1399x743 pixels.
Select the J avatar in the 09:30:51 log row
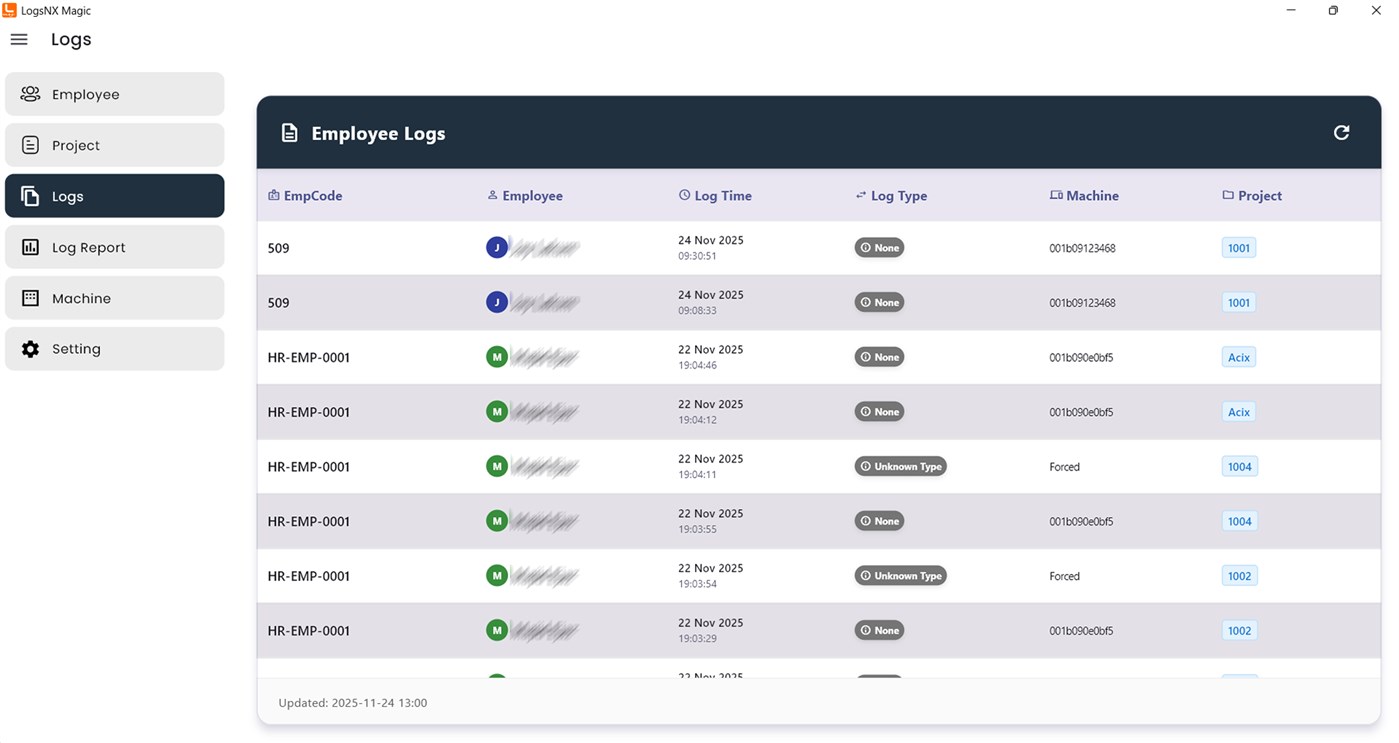pyautogui.click(x=497, y=248)
